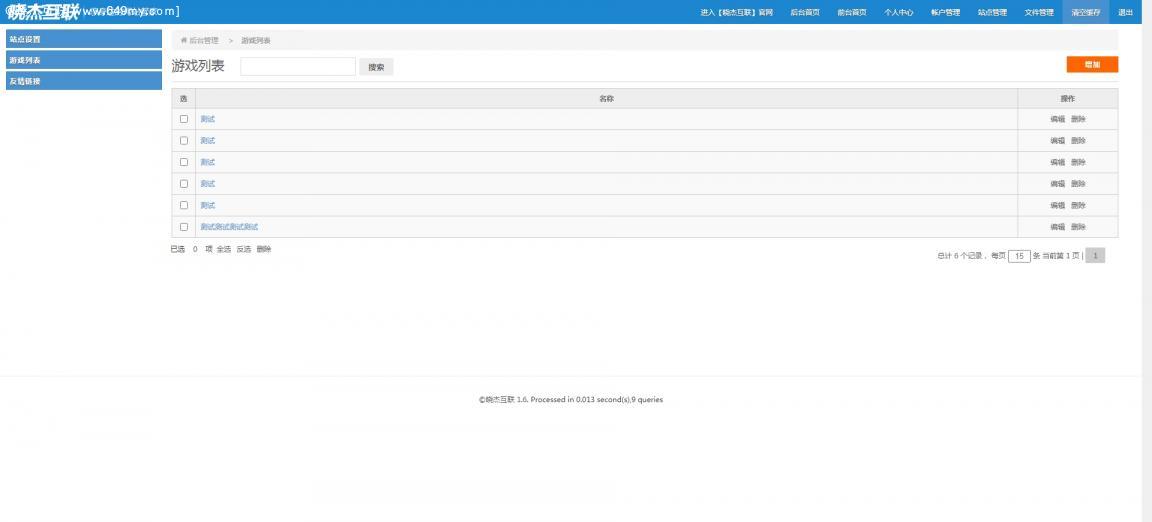
Task: Click the 选 column header
Action: pos(184,99)
